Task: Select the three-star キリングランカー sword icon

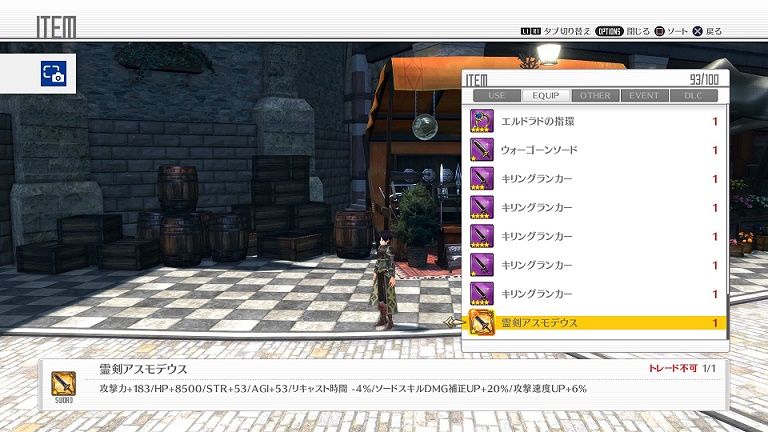Action: click(481, 179)
